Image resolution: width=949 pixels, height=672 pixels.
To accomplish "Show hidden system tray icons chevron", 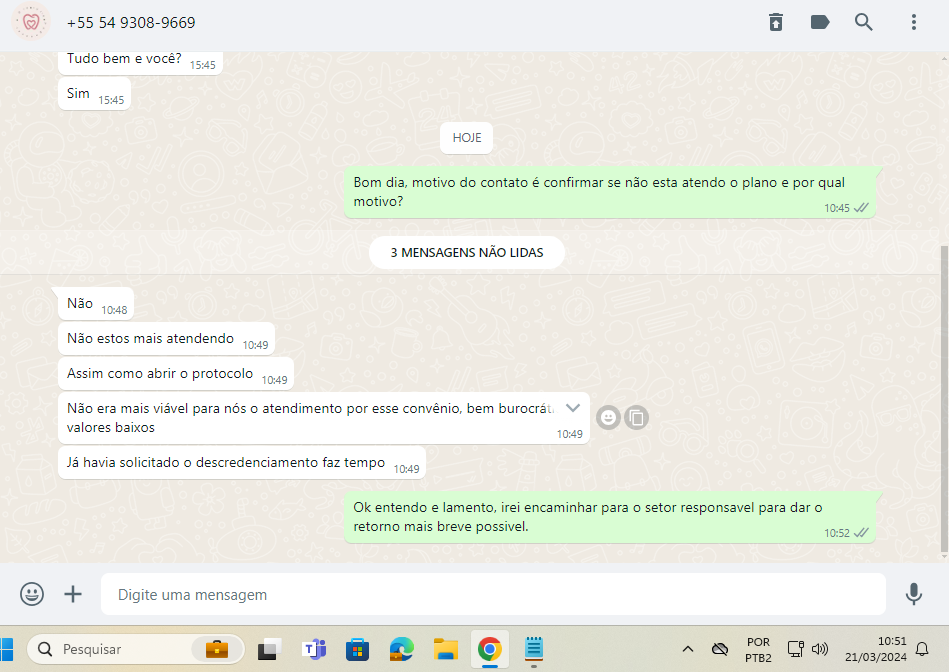I will coord(688,649).
